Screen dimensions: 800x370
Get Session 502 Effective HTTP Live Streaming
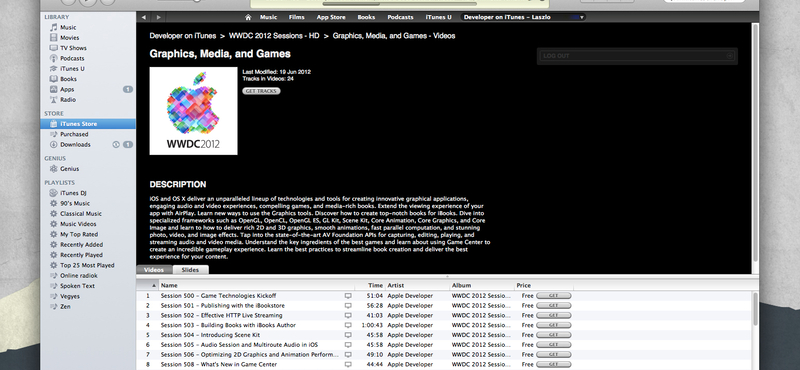(x=554, y=315)
